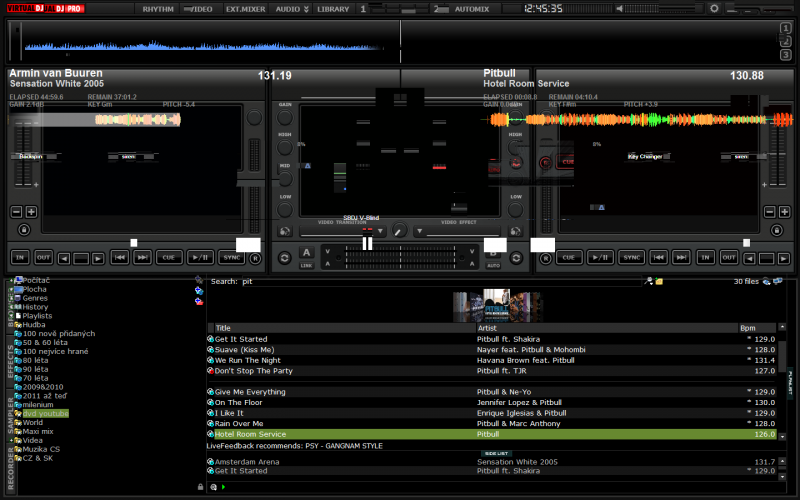Click the favorite star icon above folder icons
The image size is (800, 500).
(x=198, y=280)
